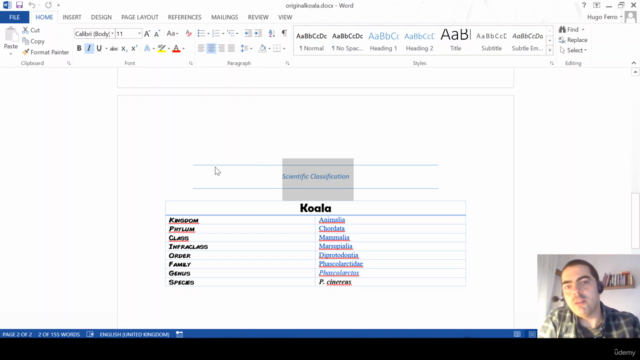Shrink font size with the smaller A icon
Image resolution: width=640 pixels, height=360 pixels.
coord(157,34)
